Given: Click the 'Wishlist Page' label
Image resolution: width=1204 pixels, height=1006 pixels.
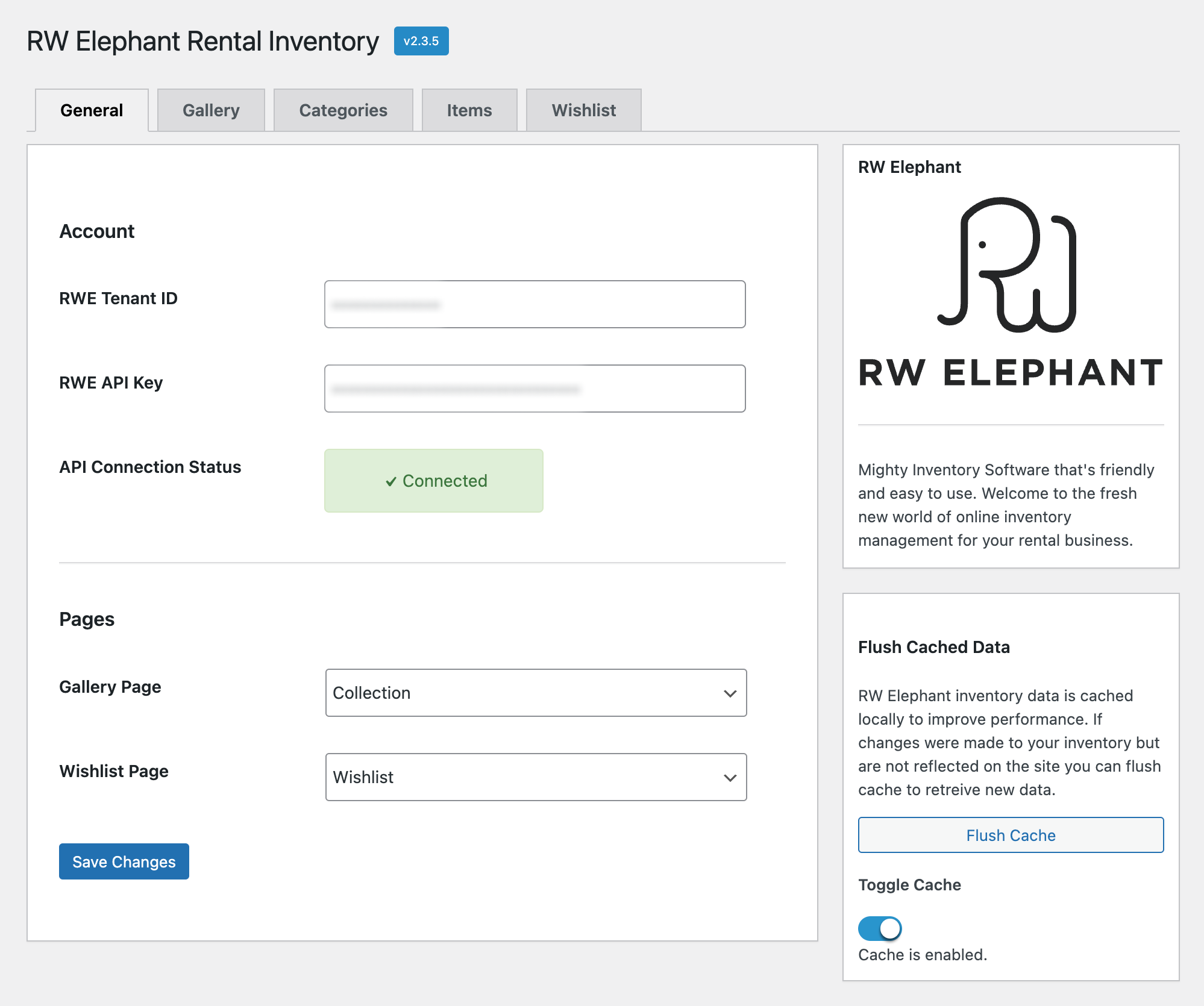Looking at the screenshot, I should click(x=114, y=771).
